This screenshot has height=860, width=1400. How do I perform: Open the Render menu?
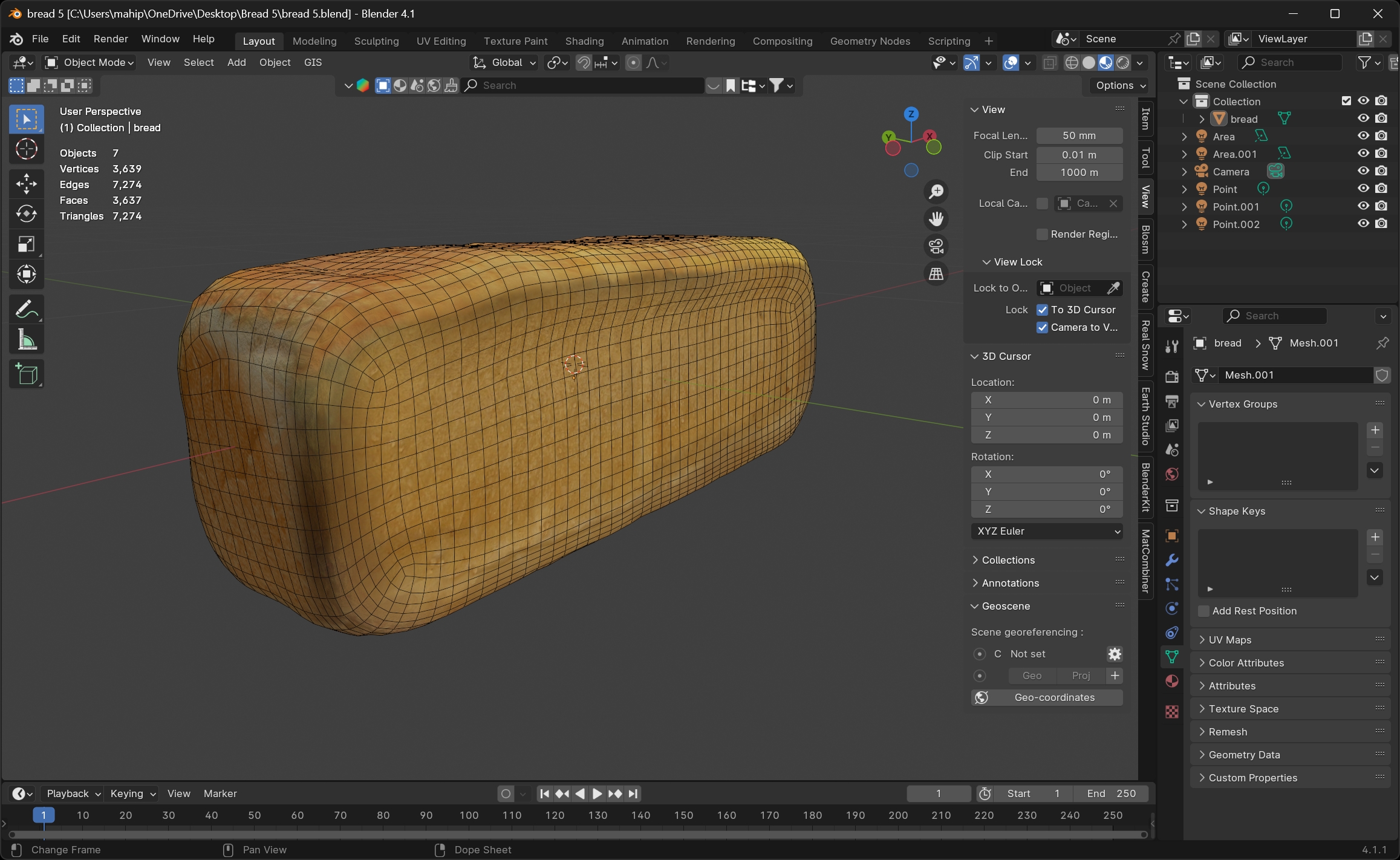pos(111,39)
